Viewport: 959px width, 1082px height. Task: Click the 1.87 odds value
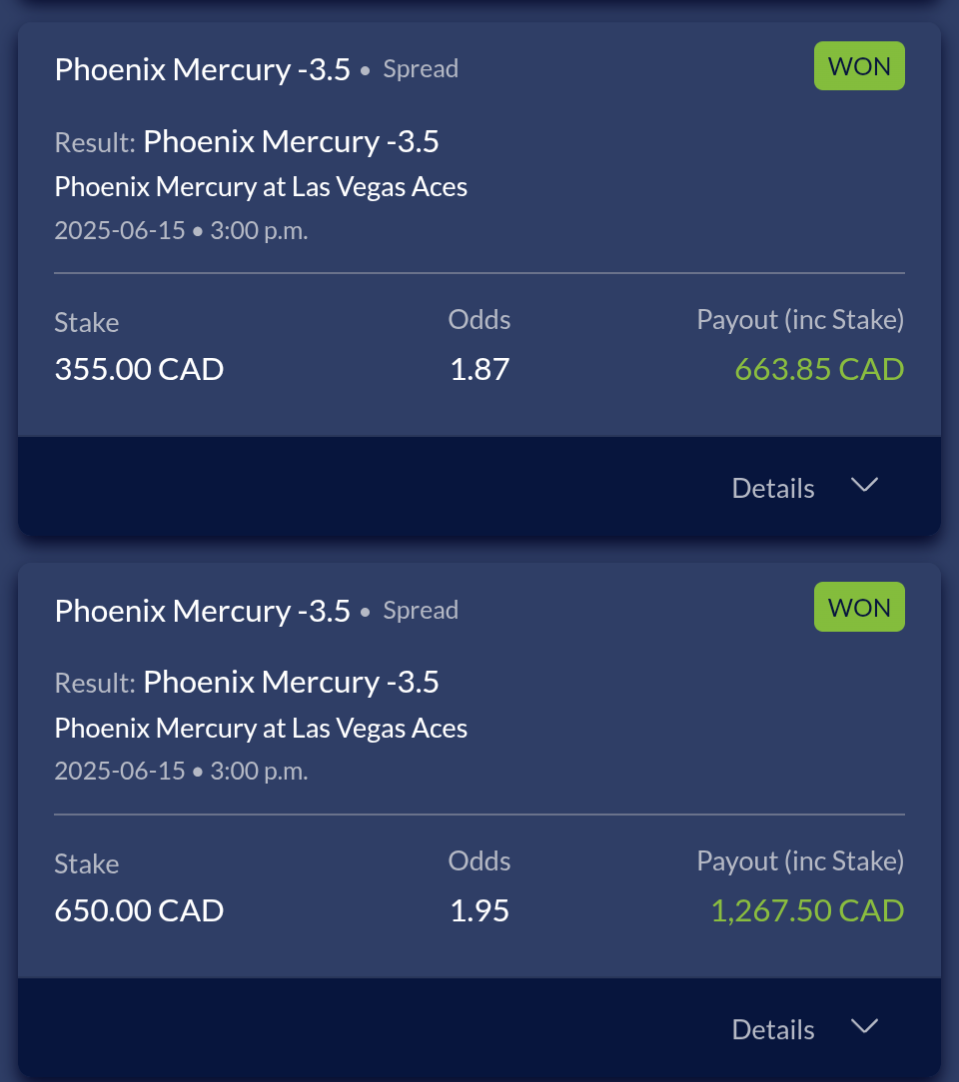480,369
